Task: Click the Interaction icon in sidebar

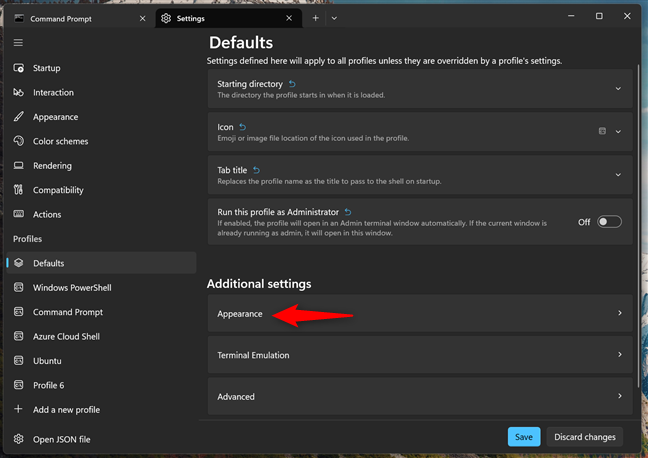Action: tap(19, 92)
